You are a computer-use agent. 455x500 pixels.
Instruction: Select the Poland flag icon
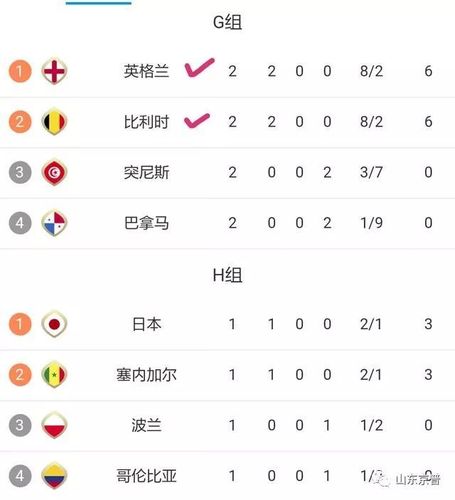tap(54, 425)
